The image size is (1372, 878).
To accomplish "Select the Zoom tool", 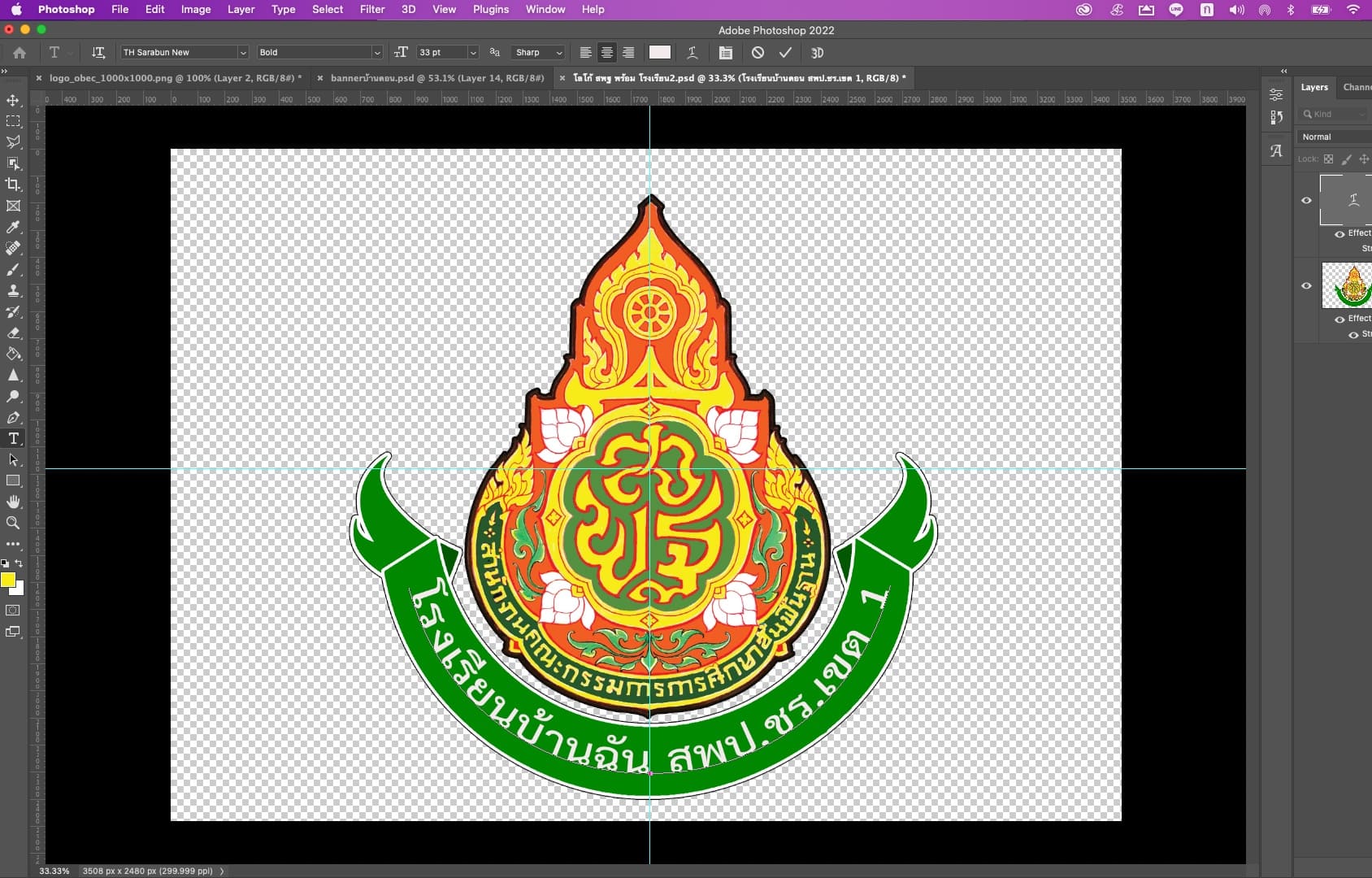I will click(x=13, y=523).
